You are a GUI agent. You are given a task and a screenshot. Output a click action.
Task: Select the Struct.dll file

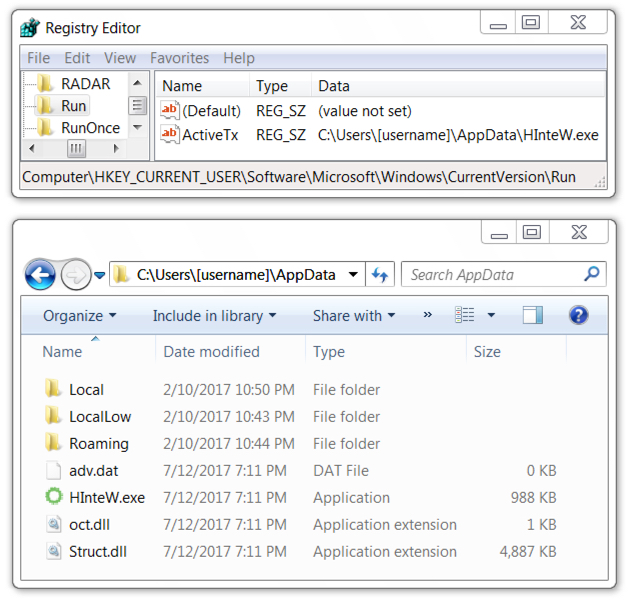[98, 552]
